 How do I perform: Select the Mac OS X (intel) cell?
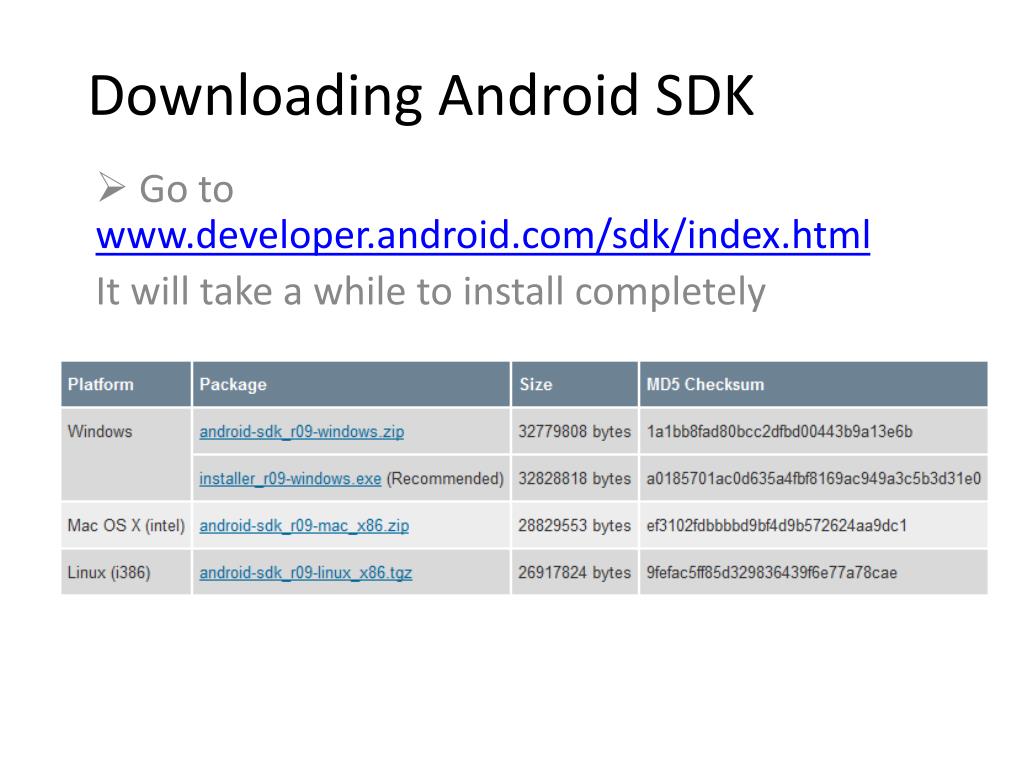tap(126, 525)
